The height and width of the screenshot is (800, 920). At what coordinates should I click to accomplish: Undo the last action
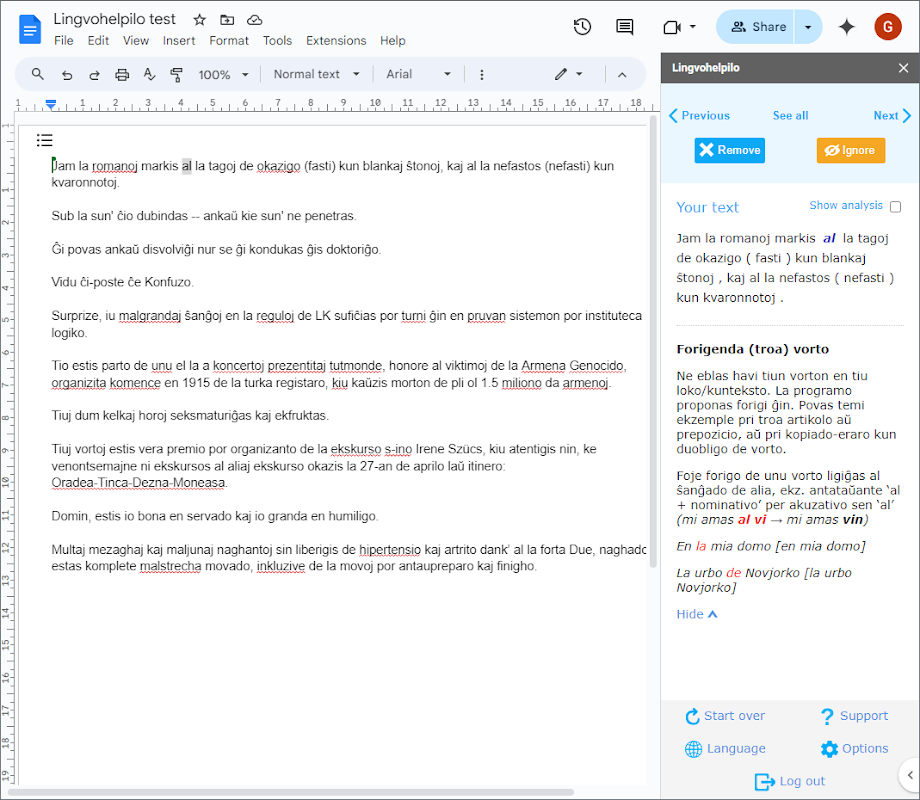coord(67,75)
